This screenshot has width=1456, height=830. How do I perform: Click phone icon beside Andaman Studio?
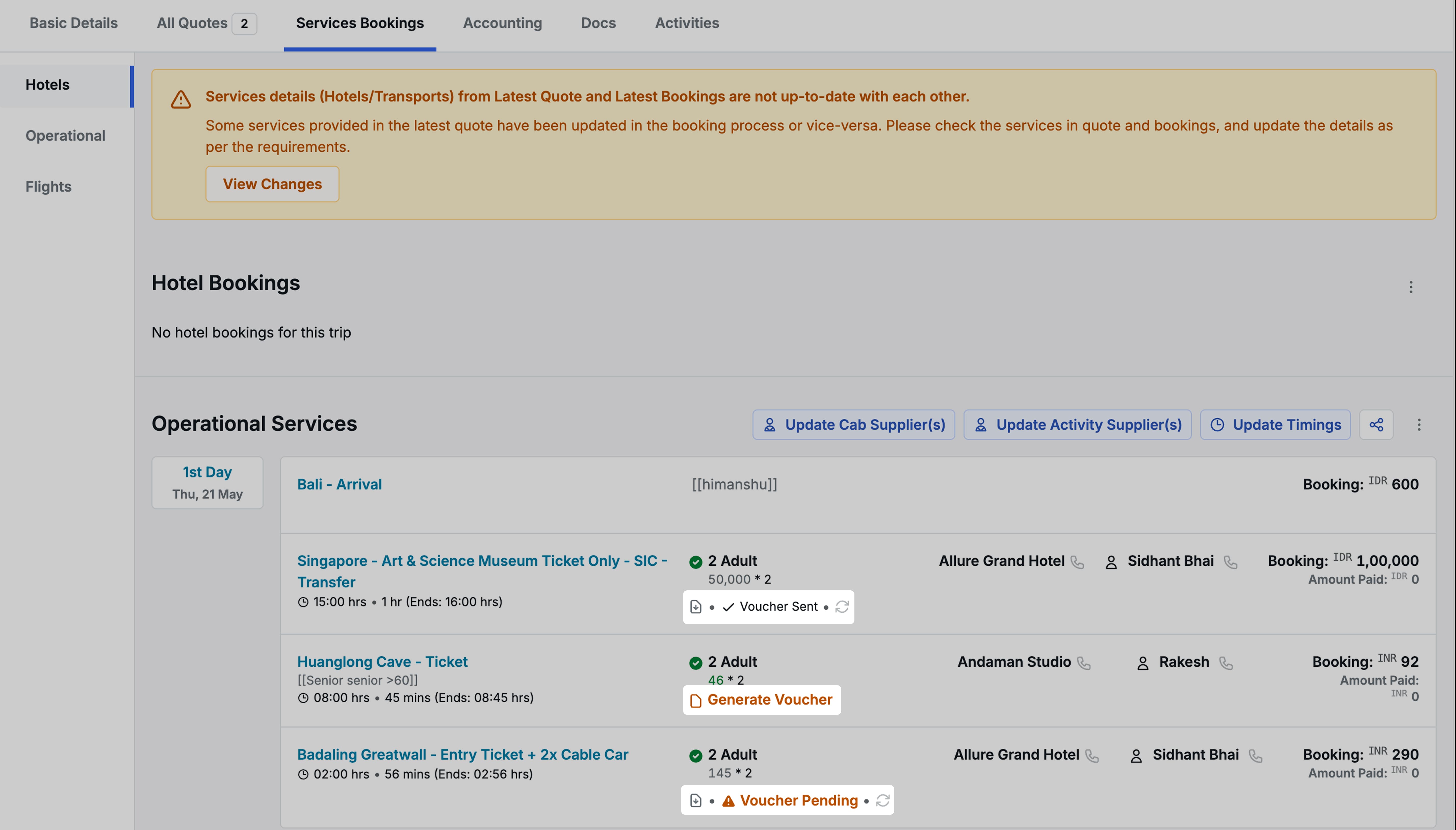(x=1084, y=663)
